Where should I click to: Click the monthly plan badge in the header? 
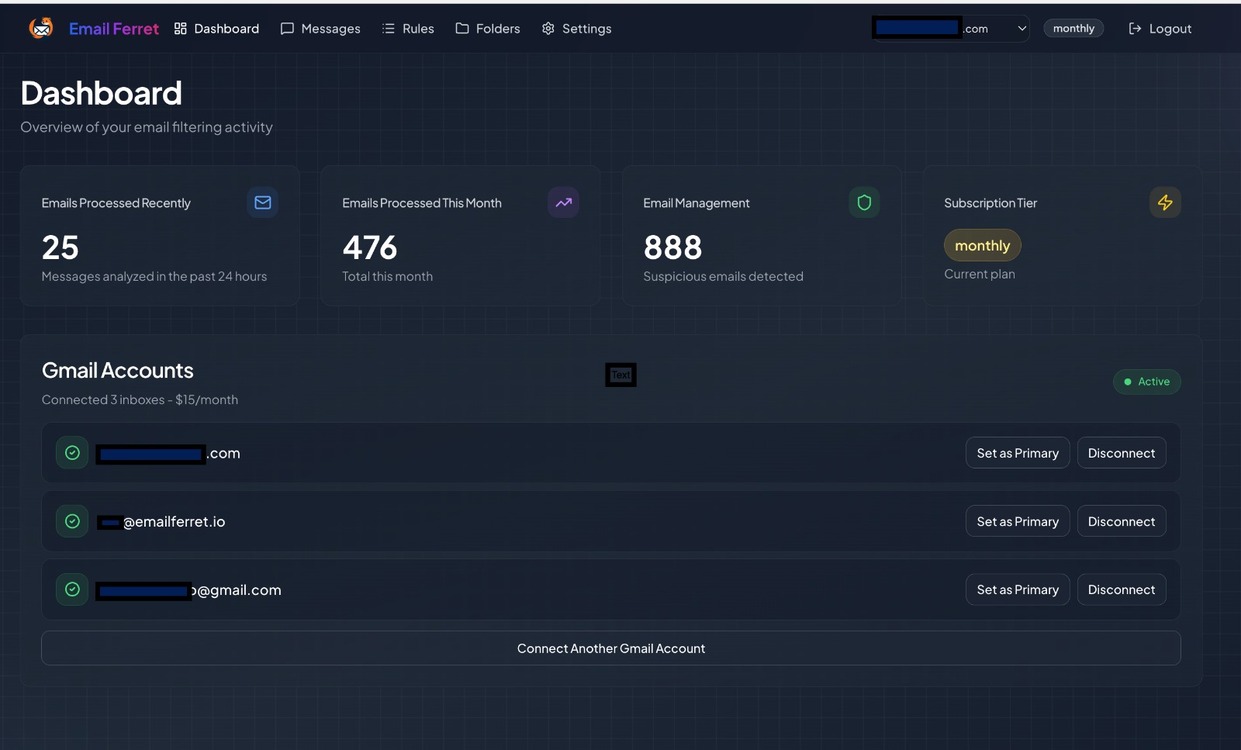pyautogui.click(x=1073, y=28)
